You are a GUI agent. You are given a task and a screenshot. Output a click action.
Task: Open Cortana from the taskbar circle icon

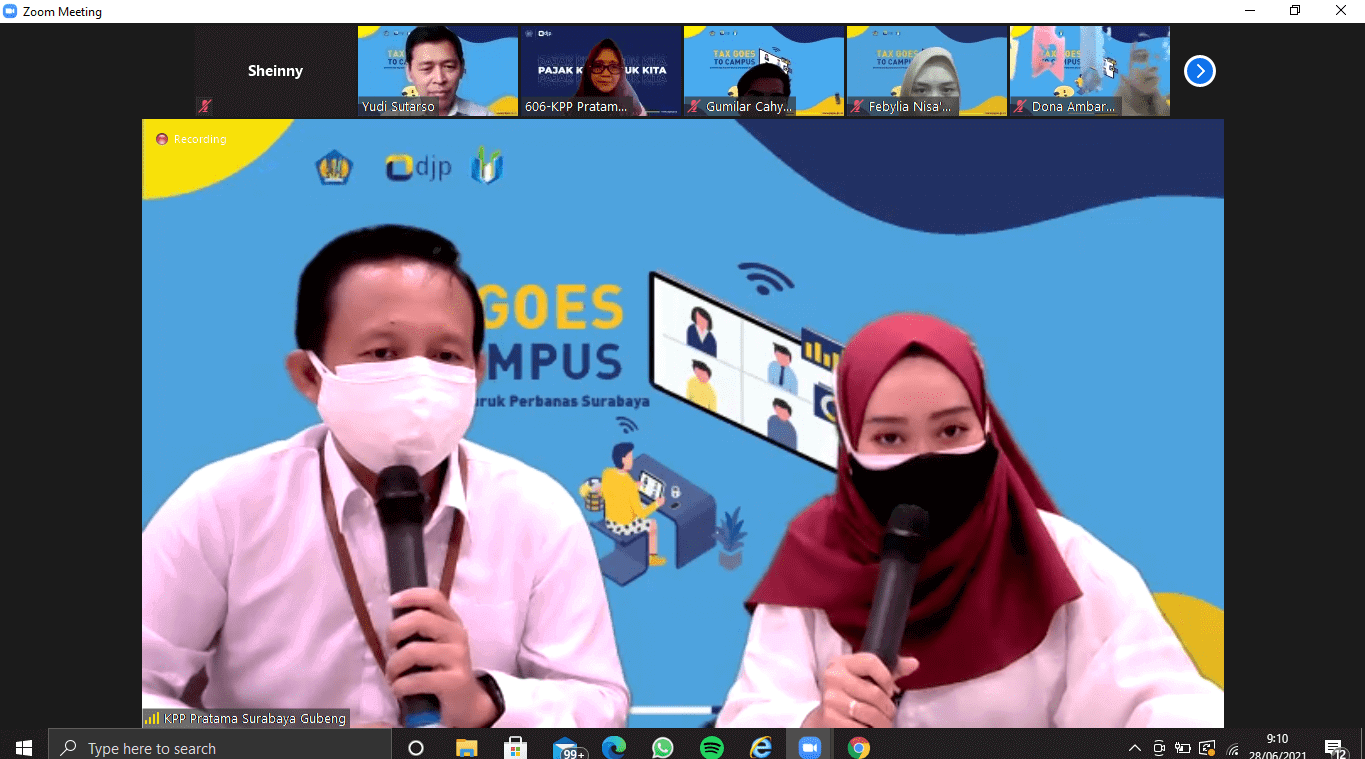416,747
